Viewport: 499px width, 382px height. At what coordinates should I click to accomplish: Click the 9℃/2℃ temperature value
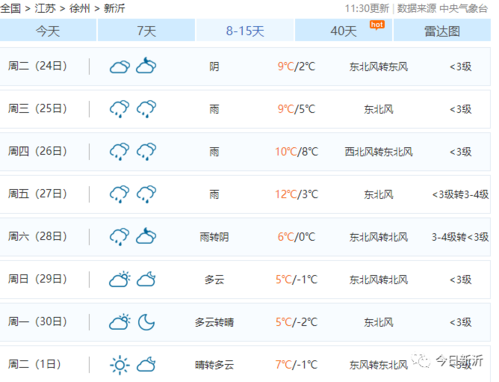point(296,67)
